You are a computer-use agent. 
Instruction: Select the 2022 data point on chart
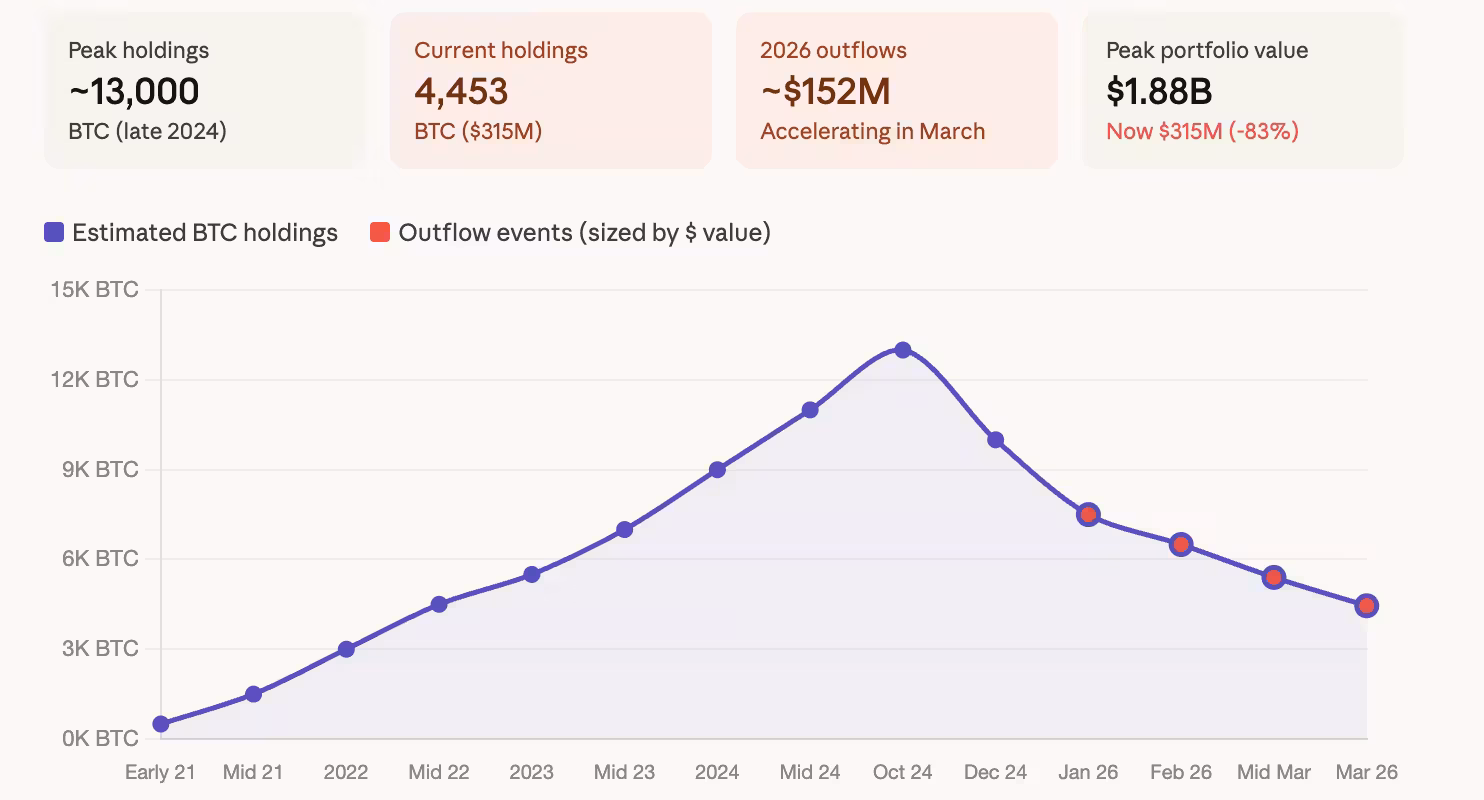coord(346,649)
